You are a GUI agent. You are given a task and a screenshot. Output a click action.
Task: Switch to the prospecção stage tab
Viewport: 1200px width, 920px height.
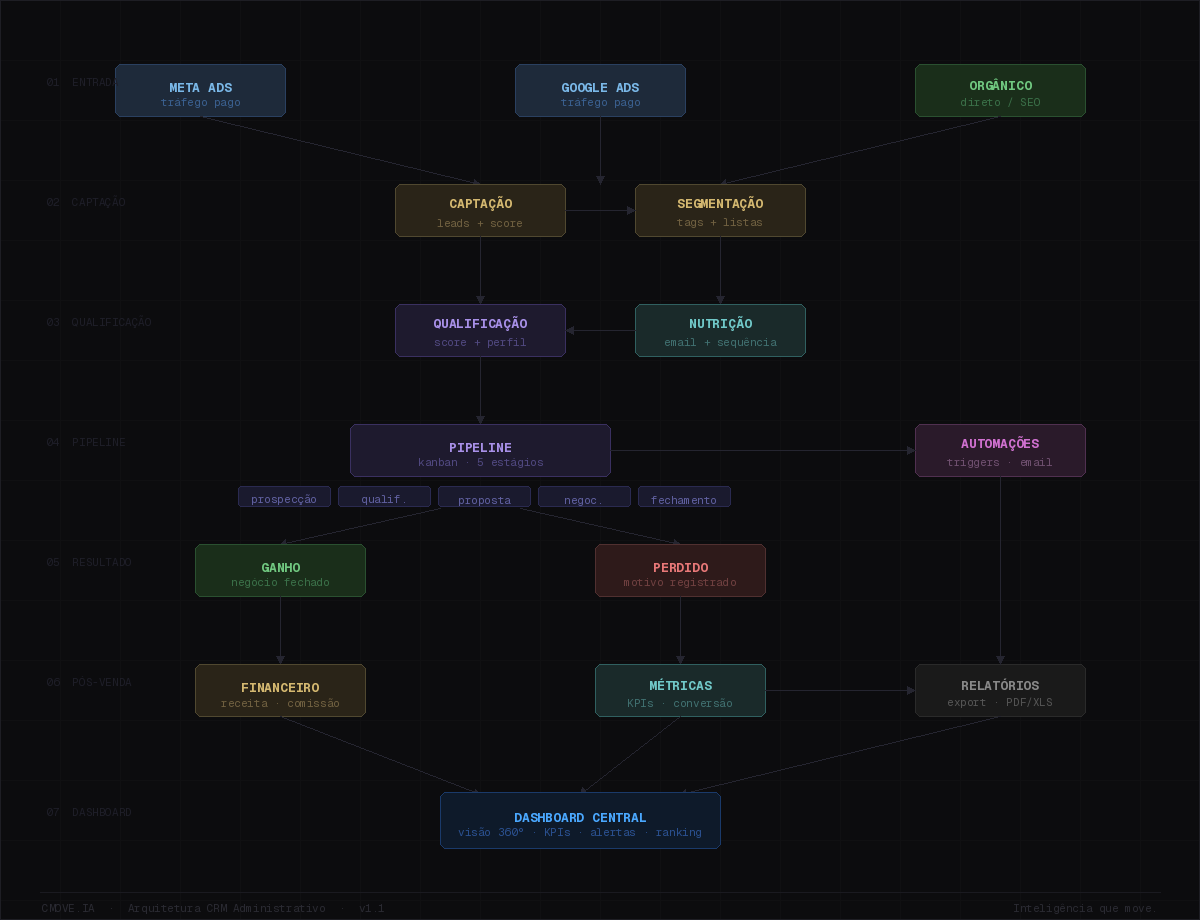click(x=284, y=497)
